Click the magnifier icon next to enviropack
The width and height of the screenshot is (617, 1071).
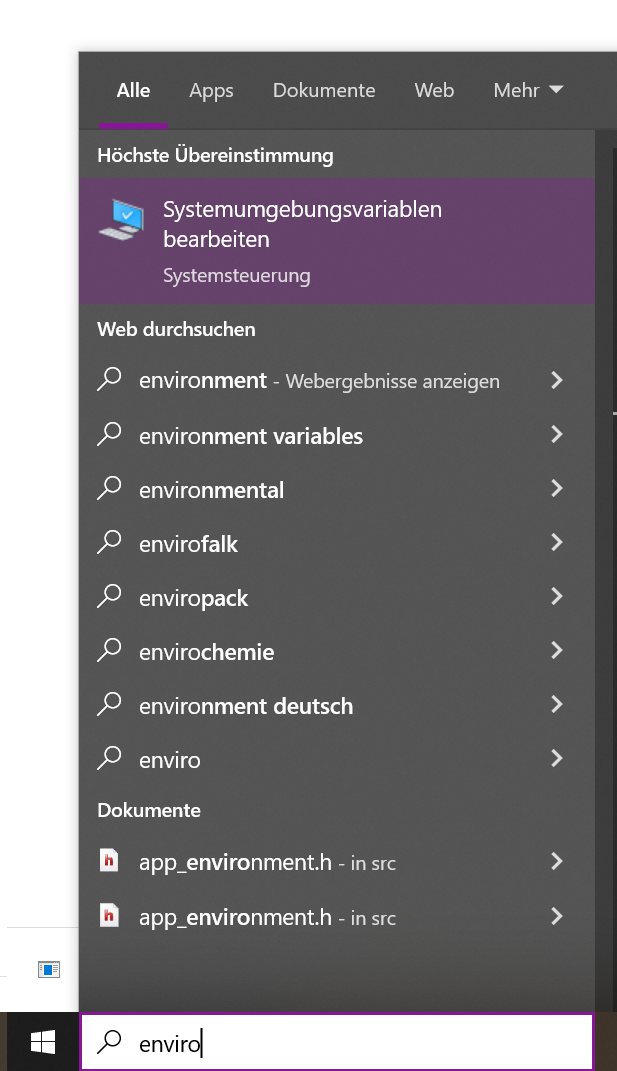point(110,596)
